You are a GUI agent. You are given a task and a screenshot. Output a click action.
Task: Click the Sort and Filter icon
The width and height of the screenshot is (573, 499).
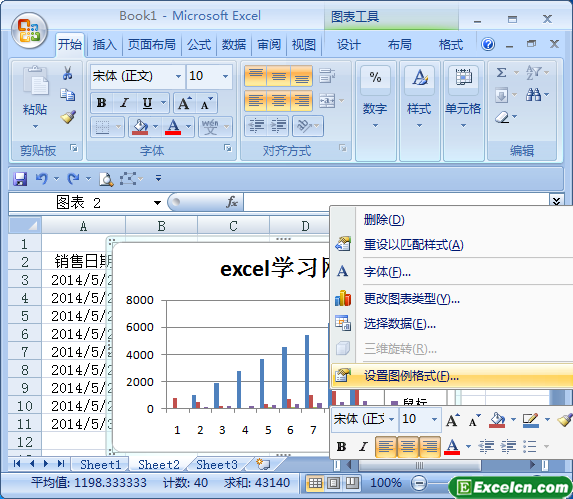pos(533,72)
